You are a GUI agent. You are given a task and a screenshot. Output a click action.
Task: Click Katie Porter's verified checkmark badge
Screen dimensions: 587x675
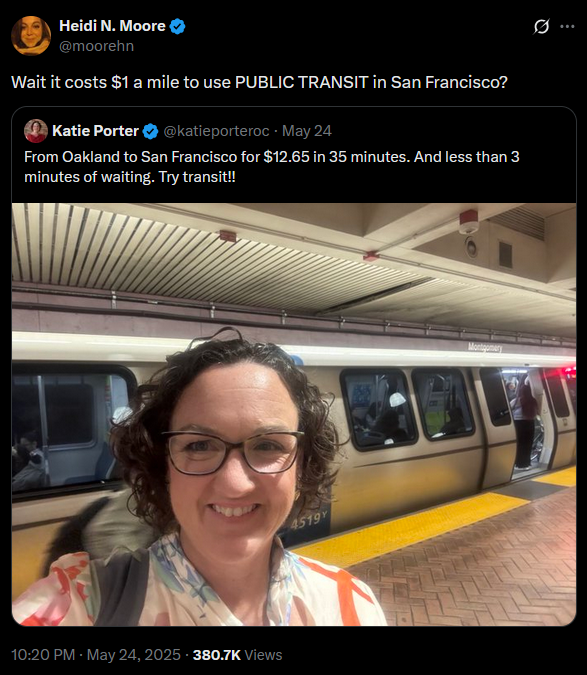point(150,131)
